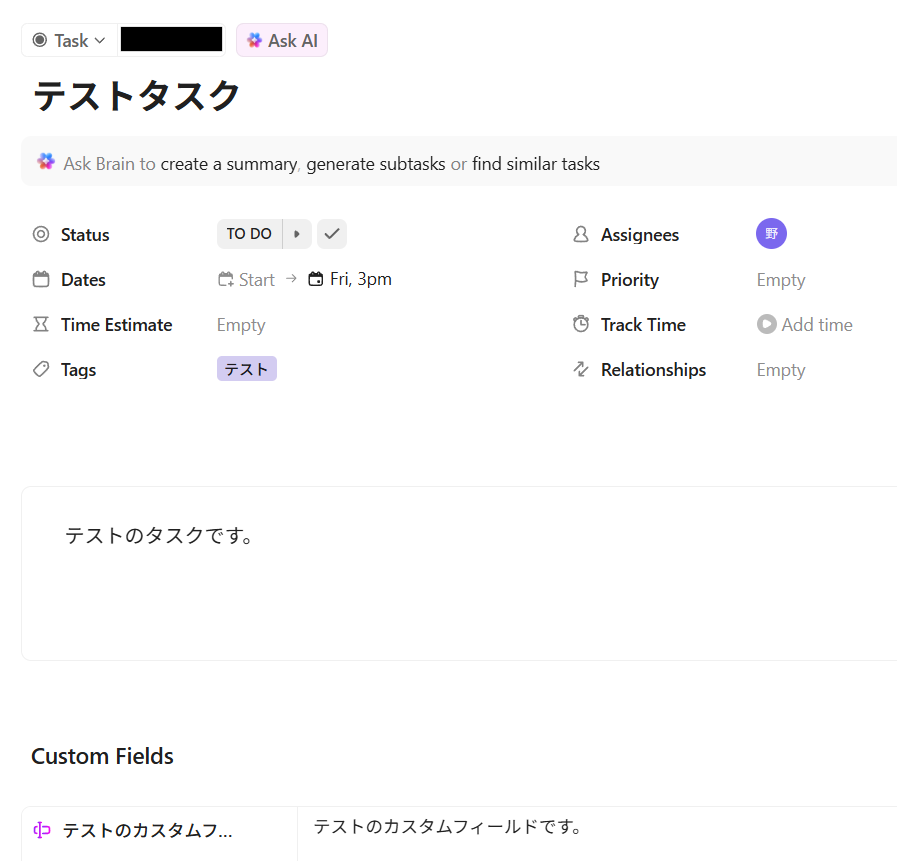
Task: Click the Ask AI sparkle button
Action: coord(282,41)
